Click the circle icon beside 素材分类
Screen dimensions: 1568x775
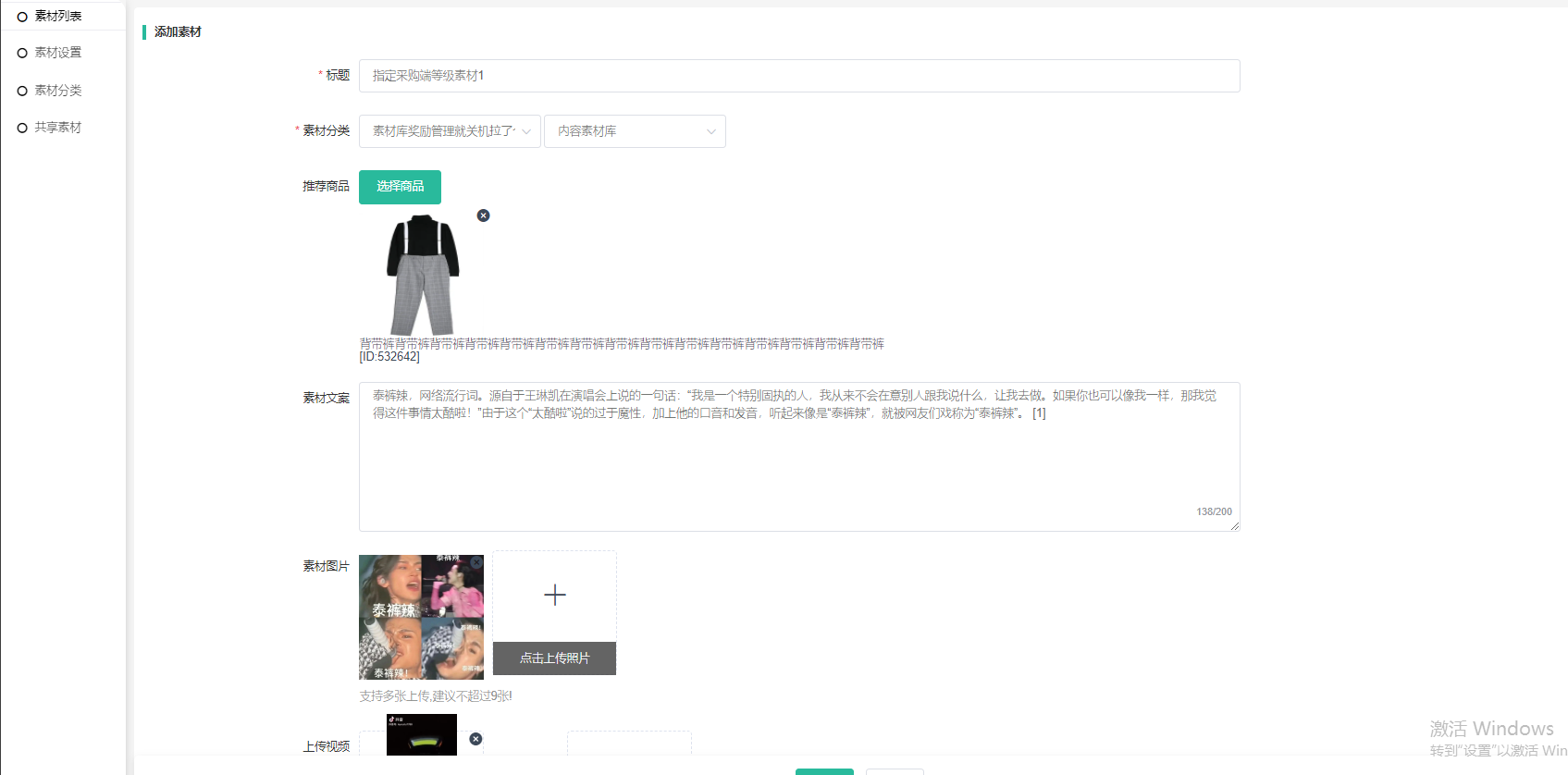coord(22,91)
